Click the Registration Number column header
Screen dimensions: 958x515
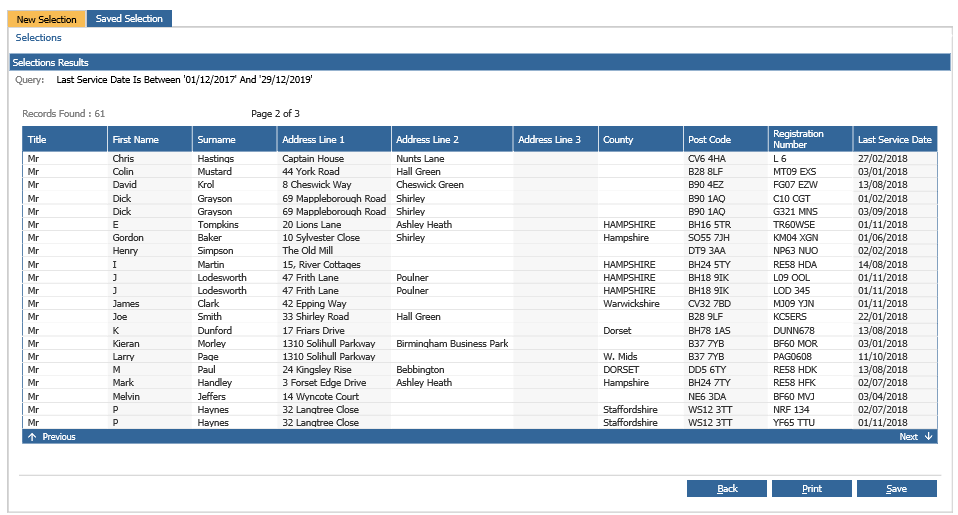810,139
